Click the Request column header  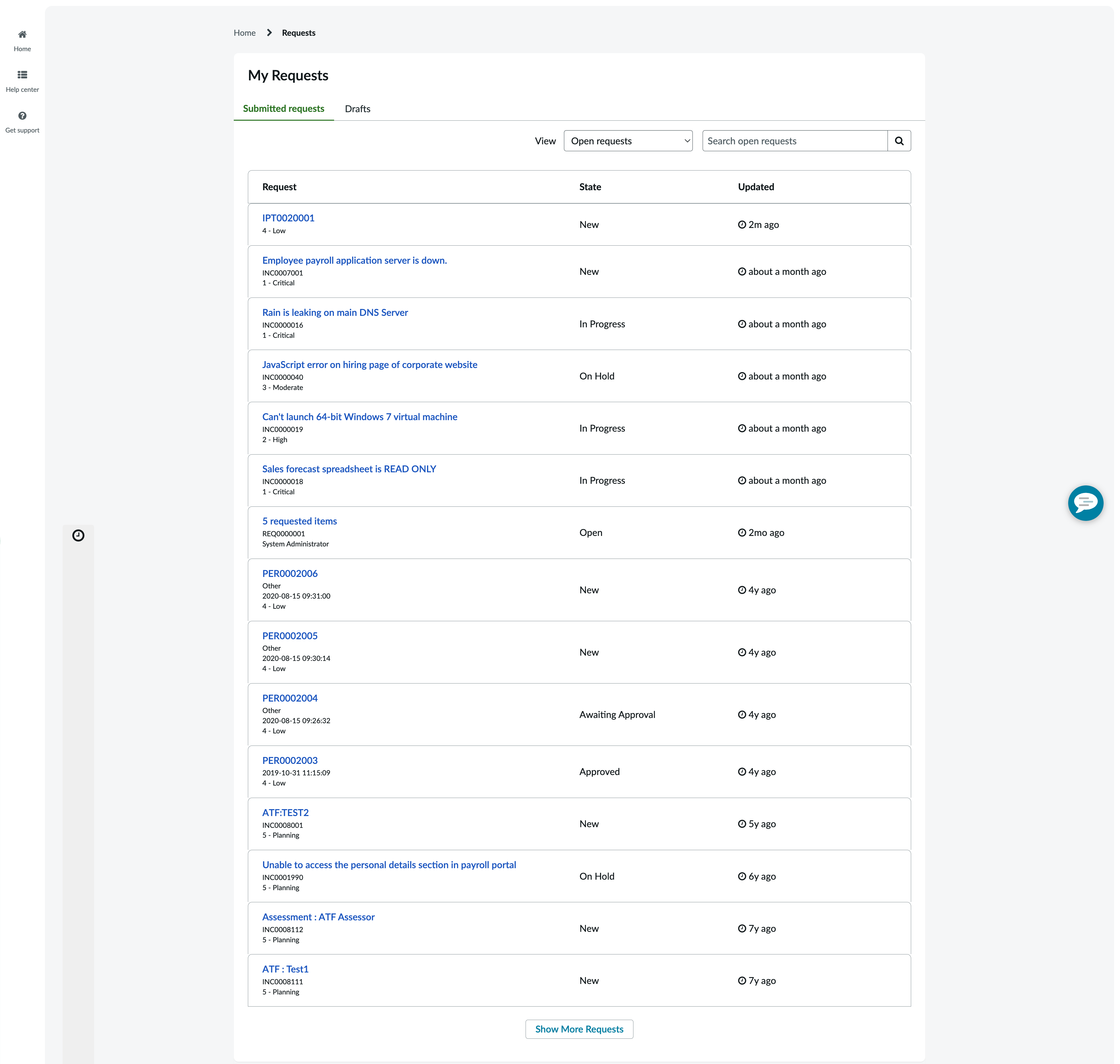279,187
